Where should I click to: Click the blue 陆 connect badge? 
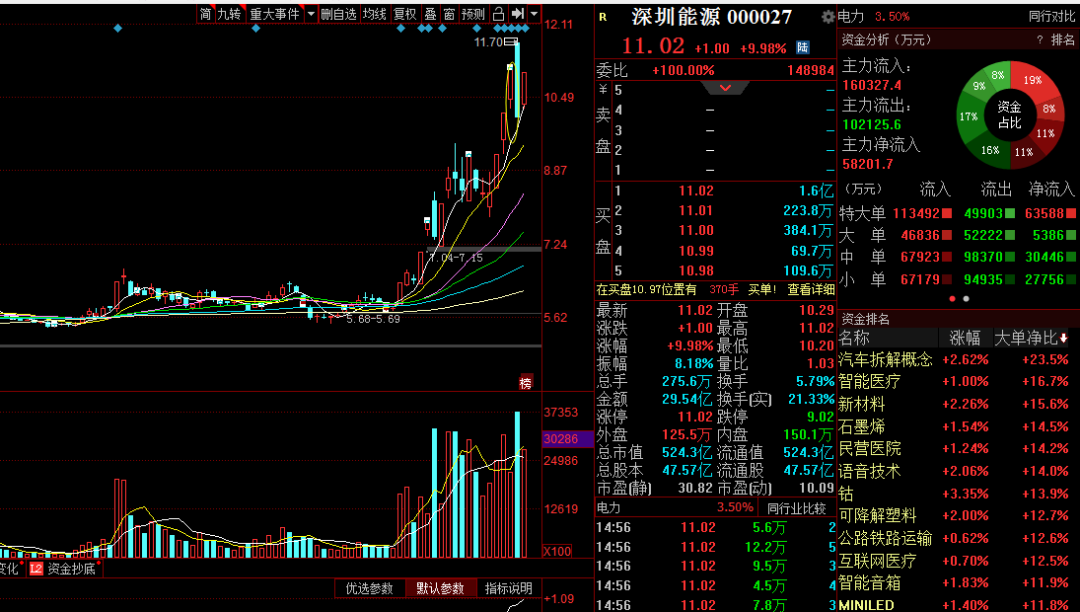[x=802, y=48]
